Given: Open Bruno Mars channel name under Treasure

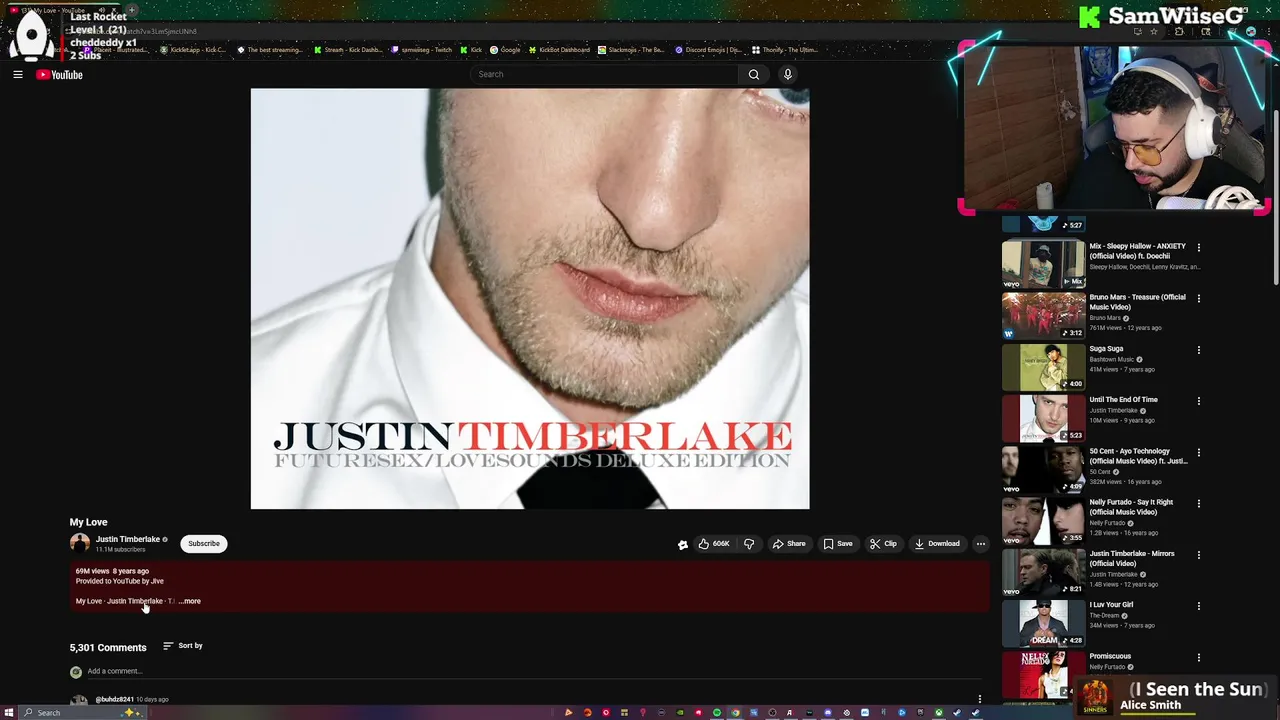Looking at the screenshot, I should (x=1105, y=318).
